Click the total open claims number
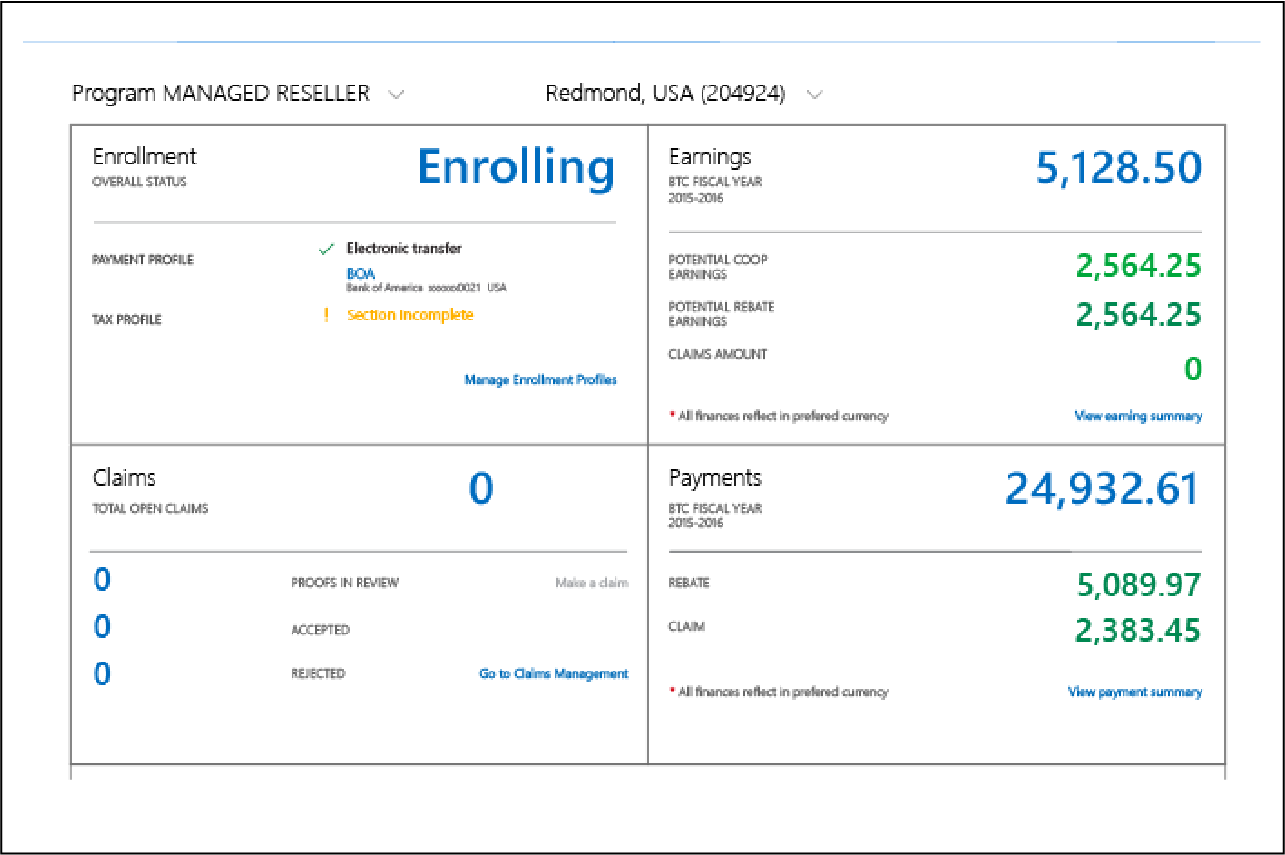The height and width of the screenshot is (855, 1285). point(481,489)
